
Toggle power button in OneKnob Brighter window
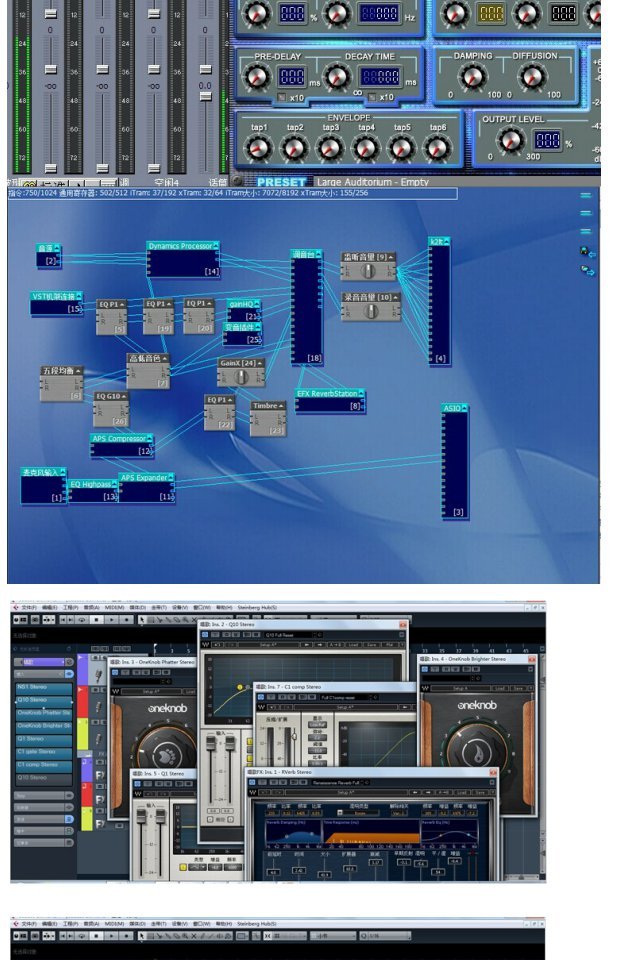[424, 669]
